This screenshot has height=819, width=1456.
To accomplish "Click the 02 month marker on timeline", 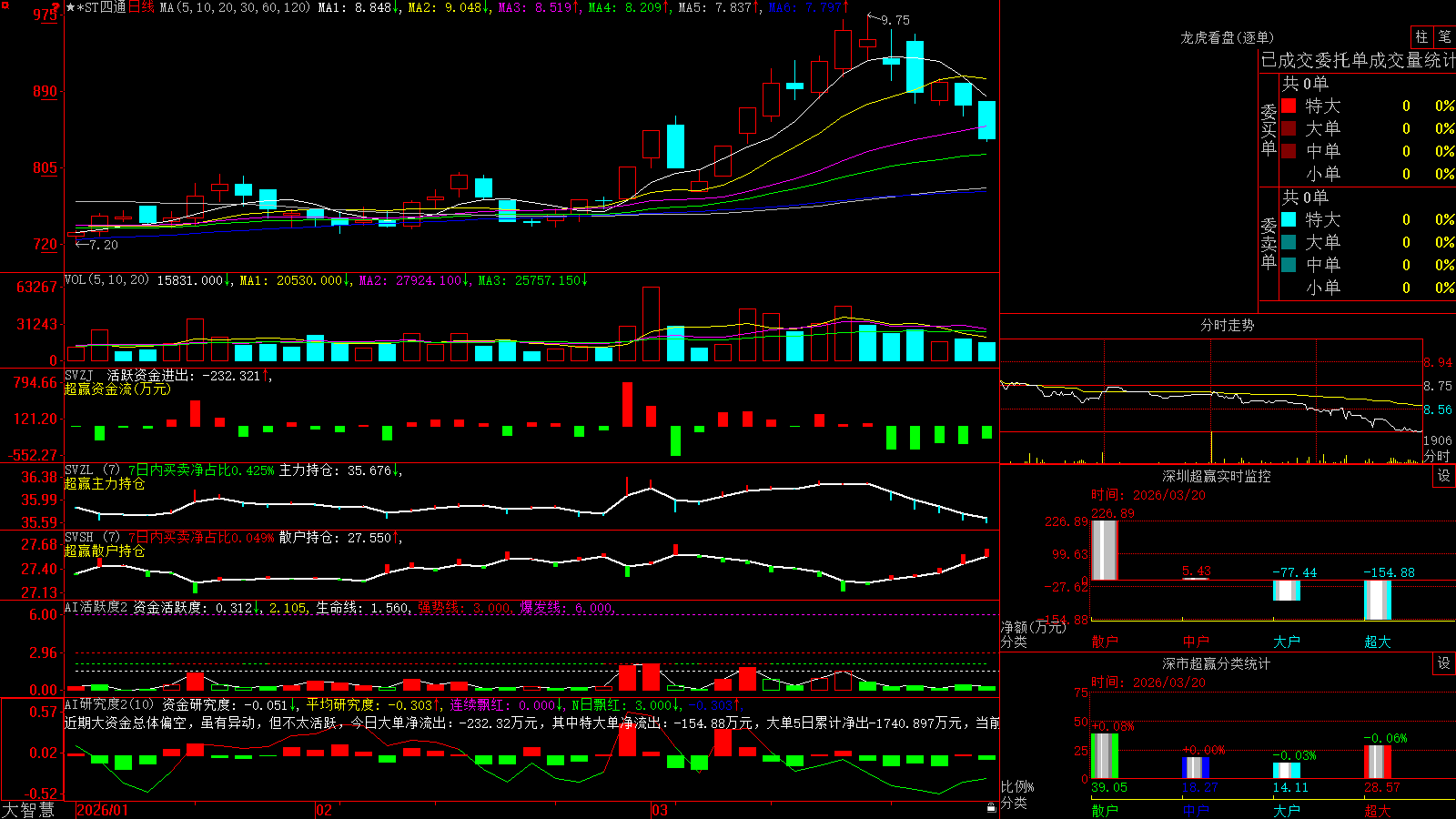I will point(324,810).
